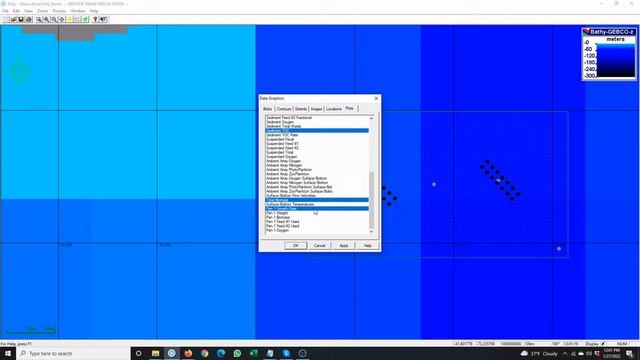Click the list scrollbar up arrow
Screen dimensions: 640x360
point(371,118)
